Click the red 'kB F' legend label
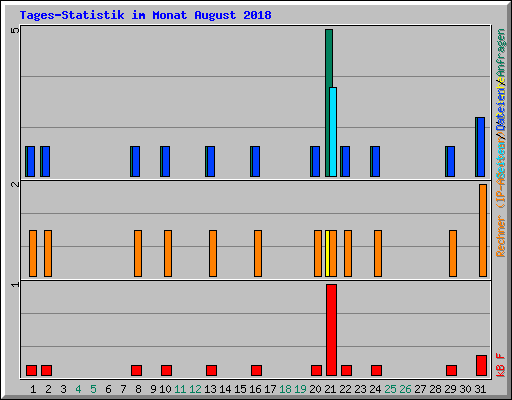This screenshot has width=512, height=400. pos(501,365)
